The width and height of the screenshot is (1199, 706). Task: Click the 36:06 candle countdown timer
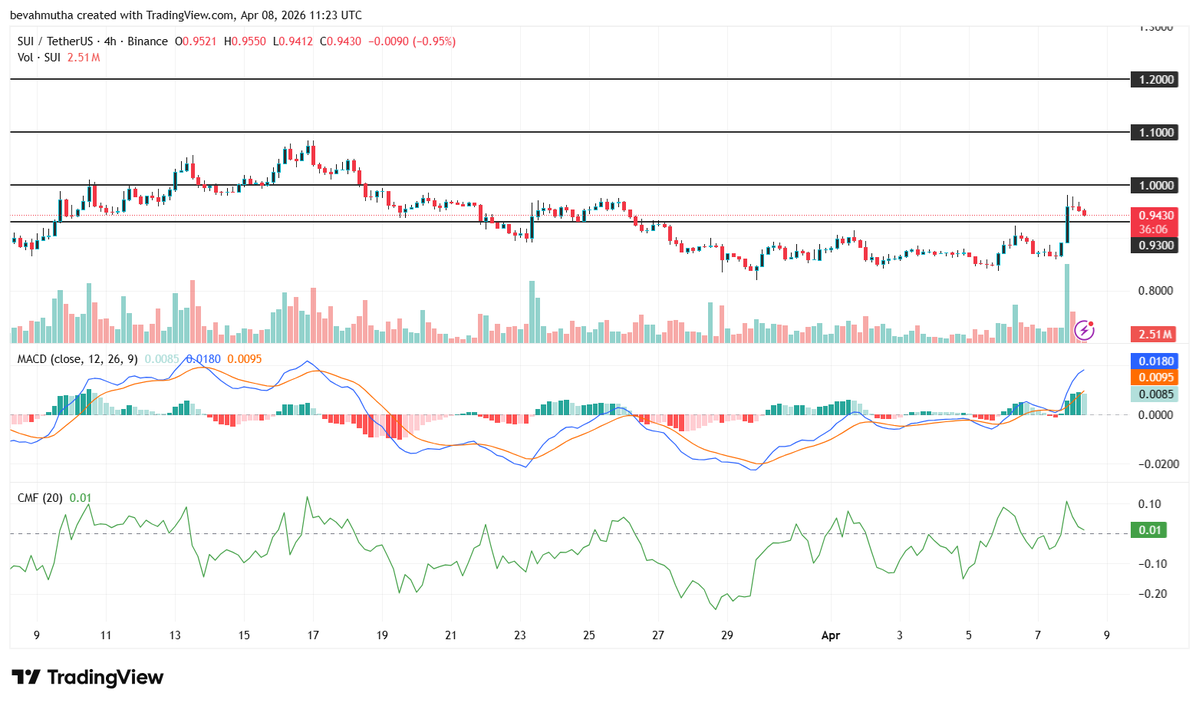1152,229
